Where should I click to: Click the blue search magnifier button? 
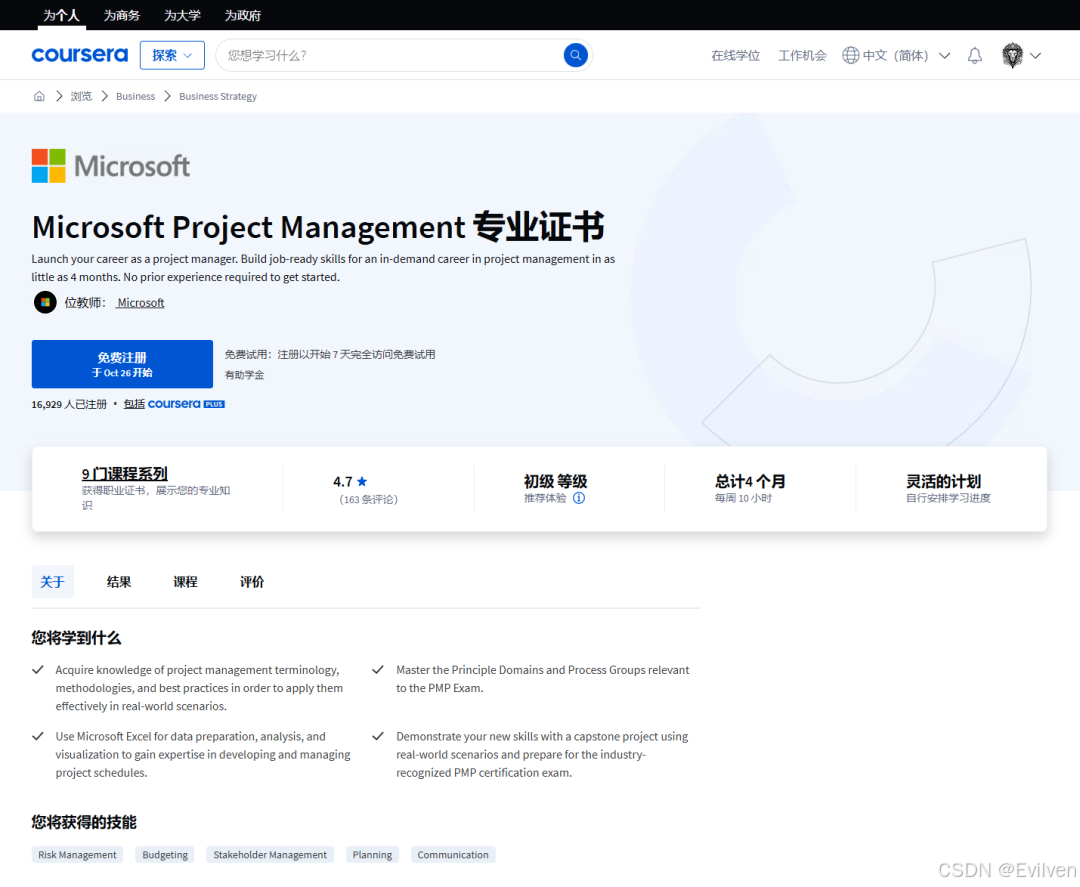pos(575,55)
